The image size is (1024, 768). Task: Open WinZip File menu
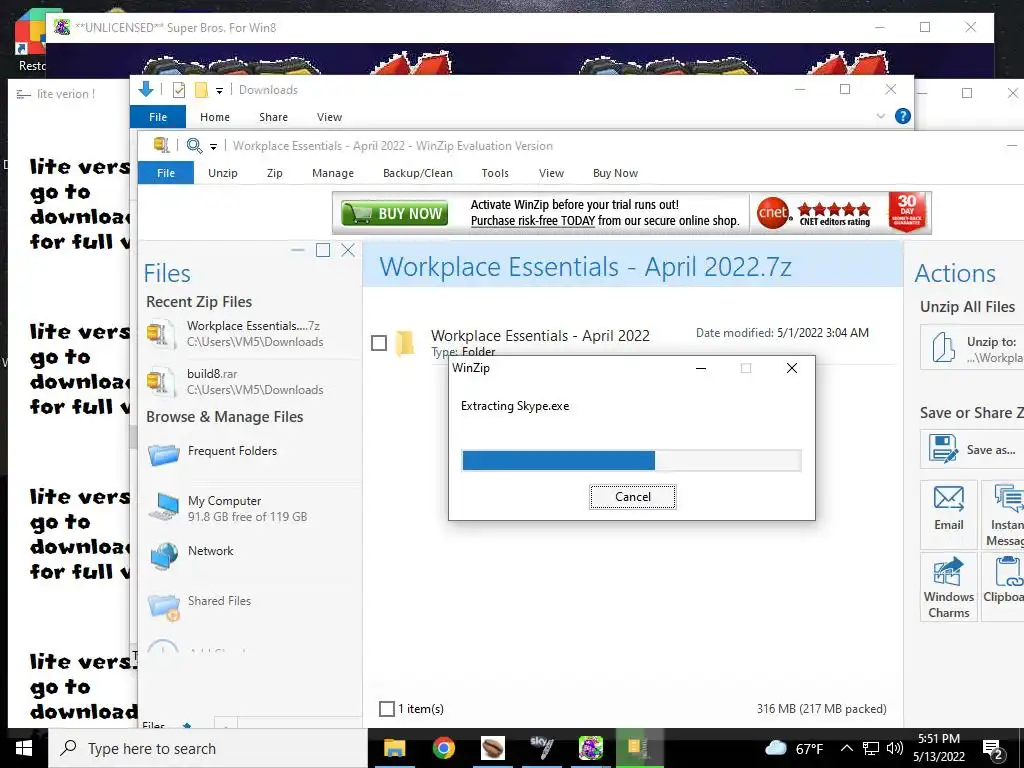pyautogui.click(x=166, y=173)
